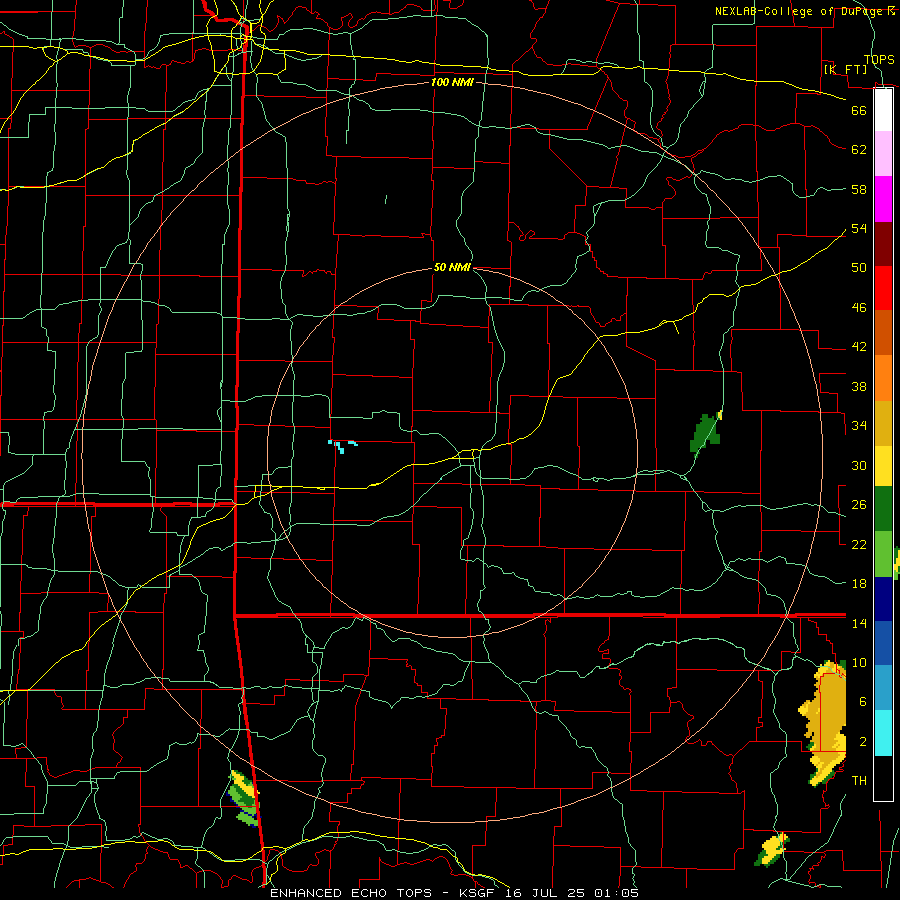900x900 pixels.
Task: Click the 66 legend value
Action: click(x=859, y=110)
